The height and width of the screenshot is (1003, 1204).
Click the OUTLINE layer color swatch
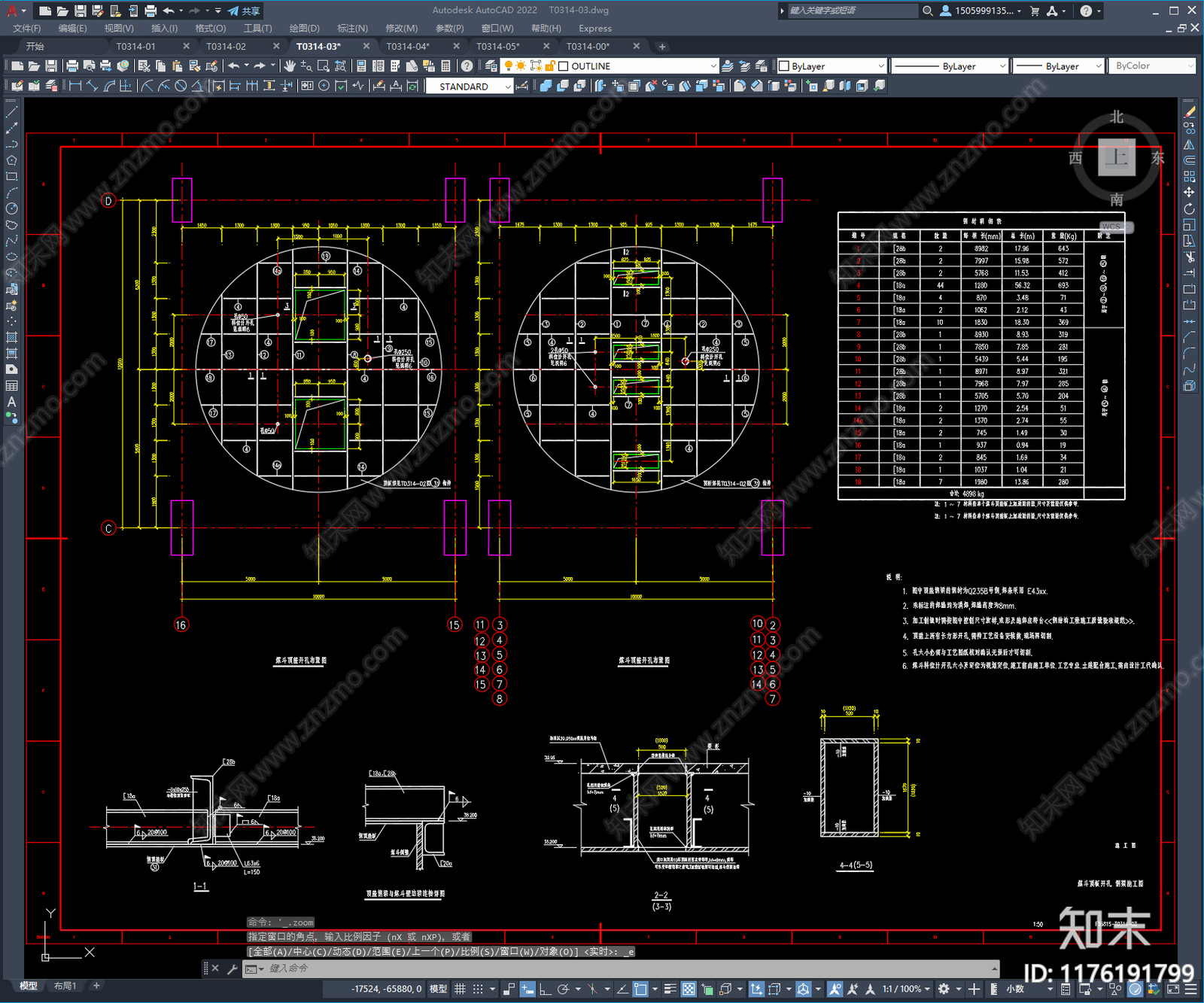563,66
